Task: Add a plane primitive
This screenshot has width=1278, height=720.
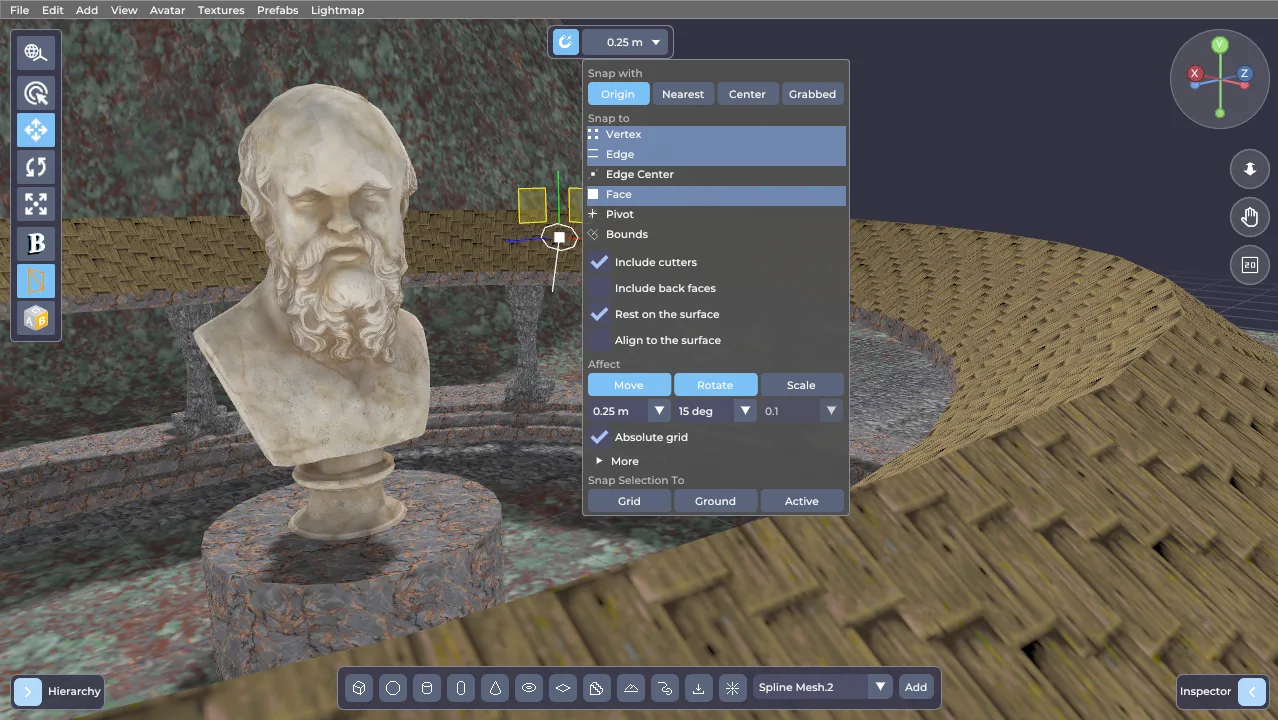Action: point(563,688)
